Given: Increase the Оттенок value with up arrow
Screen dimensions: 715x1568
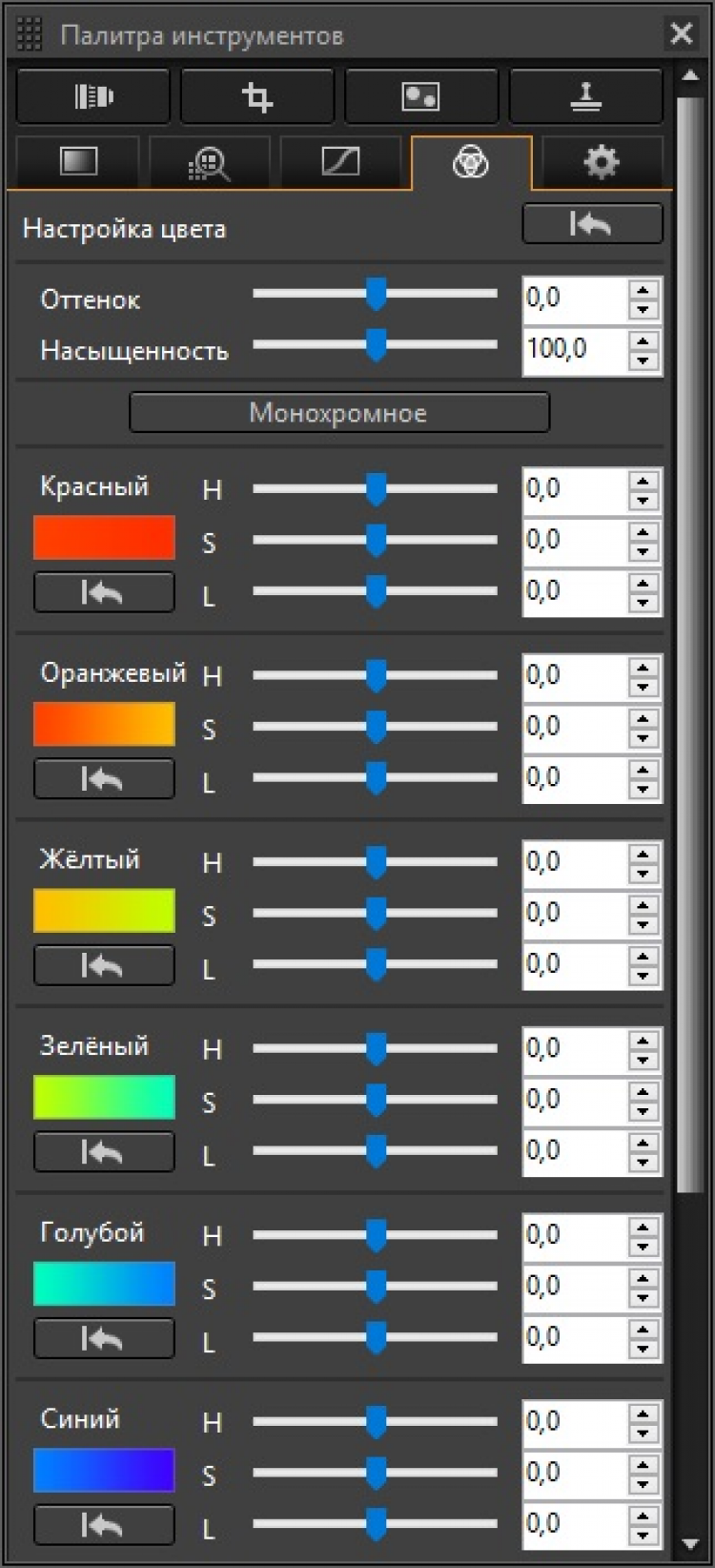Looking at the screenshot, I should (643, 290).
